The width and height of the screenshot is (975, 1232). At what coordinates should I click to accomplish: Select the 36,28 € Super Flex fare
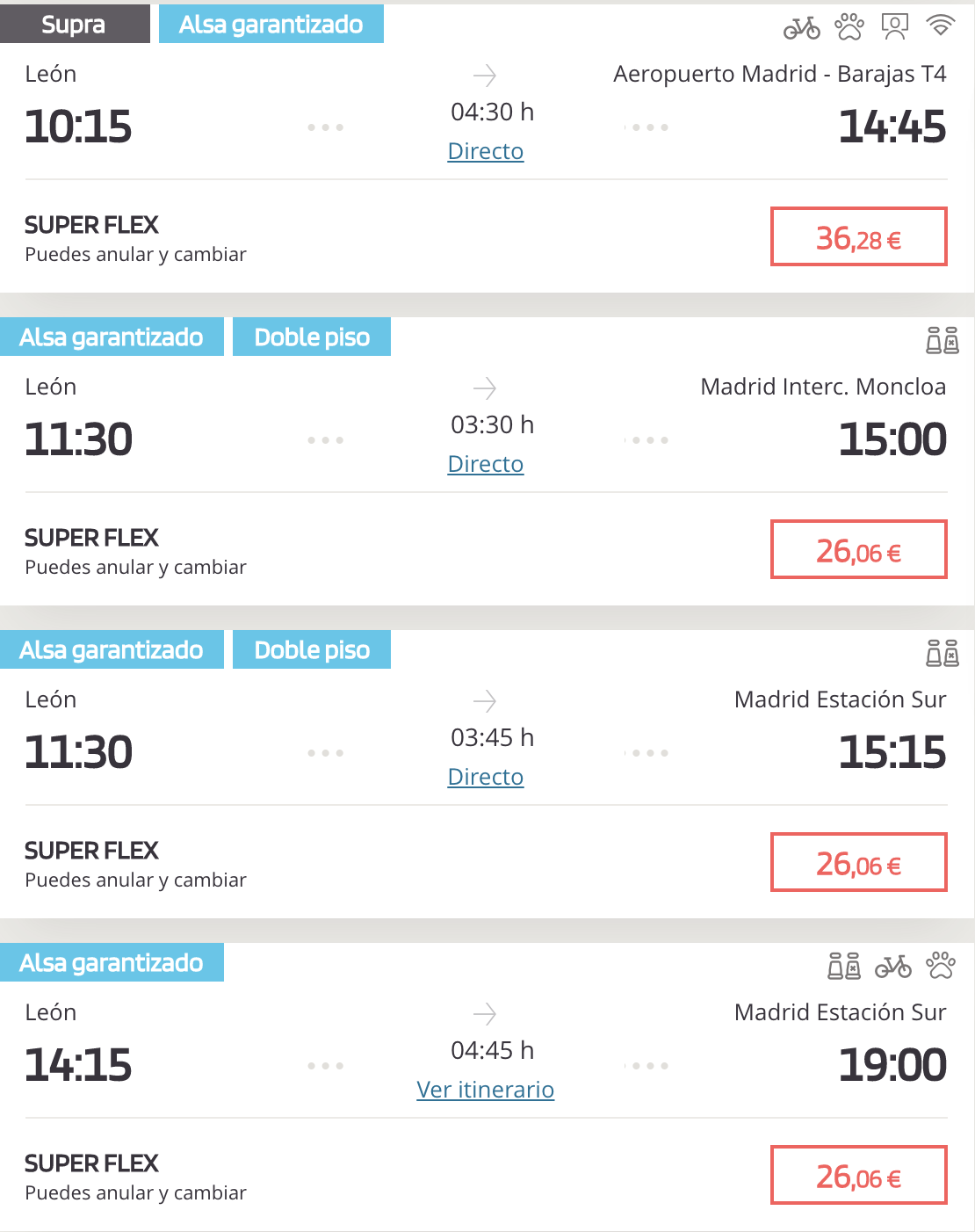pyautogui.click(x=858, y=237)
